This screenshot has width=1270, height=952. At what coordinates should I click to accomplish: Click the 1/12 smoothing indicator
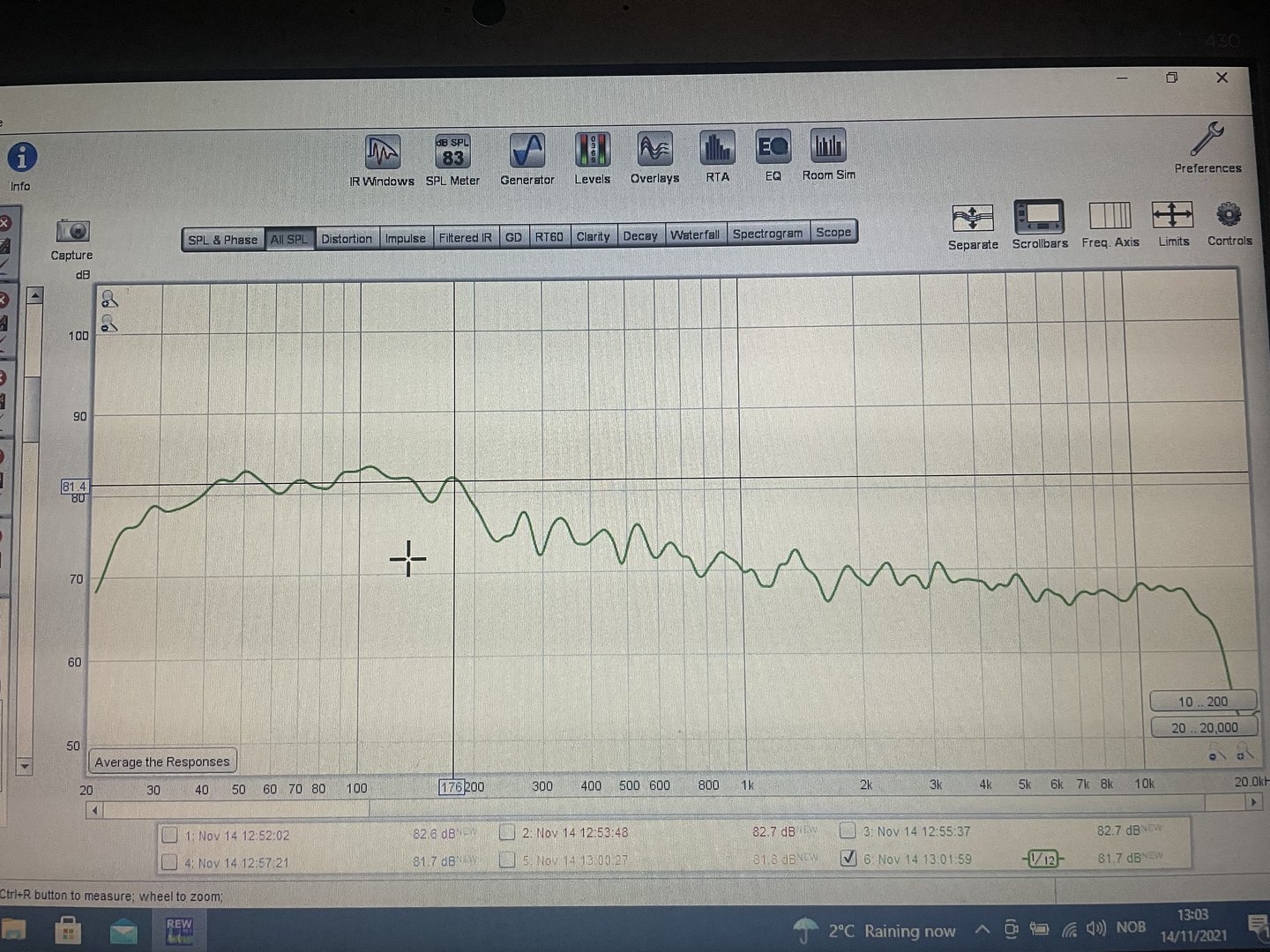click(x=1043, y=859)
